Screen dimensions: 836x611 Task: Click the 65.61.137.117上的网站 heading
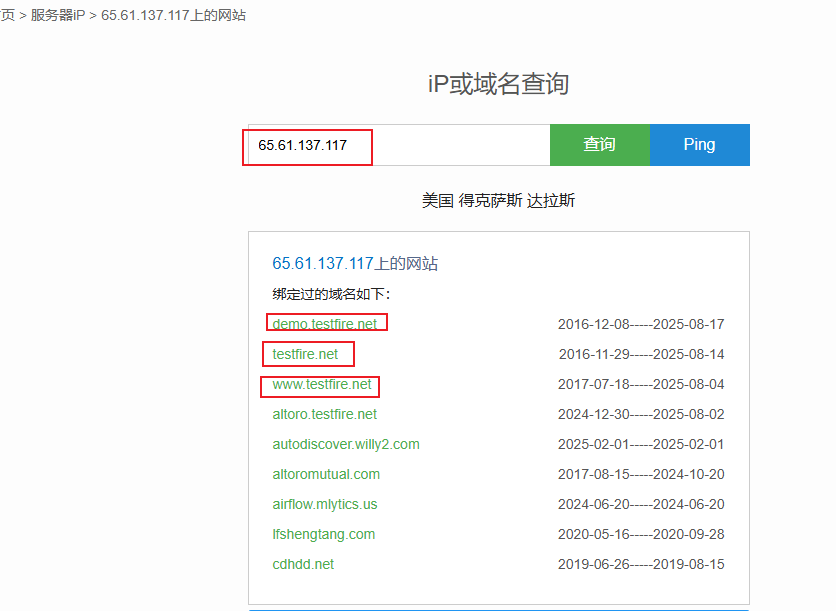click(355, 263)
